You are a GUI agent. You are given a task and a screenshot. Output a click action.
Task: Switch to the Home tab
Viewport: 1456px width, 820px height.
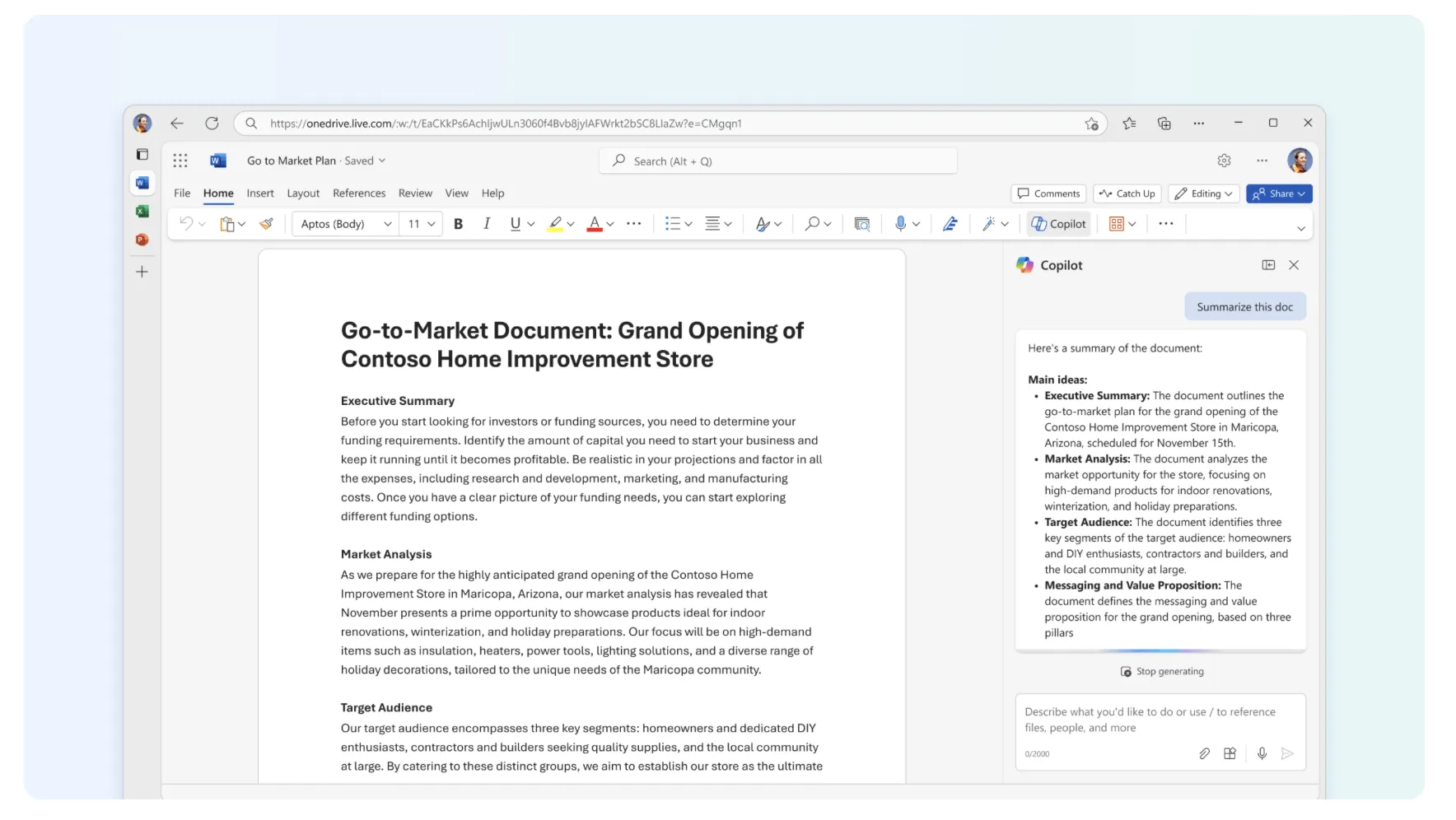[218, 193]
